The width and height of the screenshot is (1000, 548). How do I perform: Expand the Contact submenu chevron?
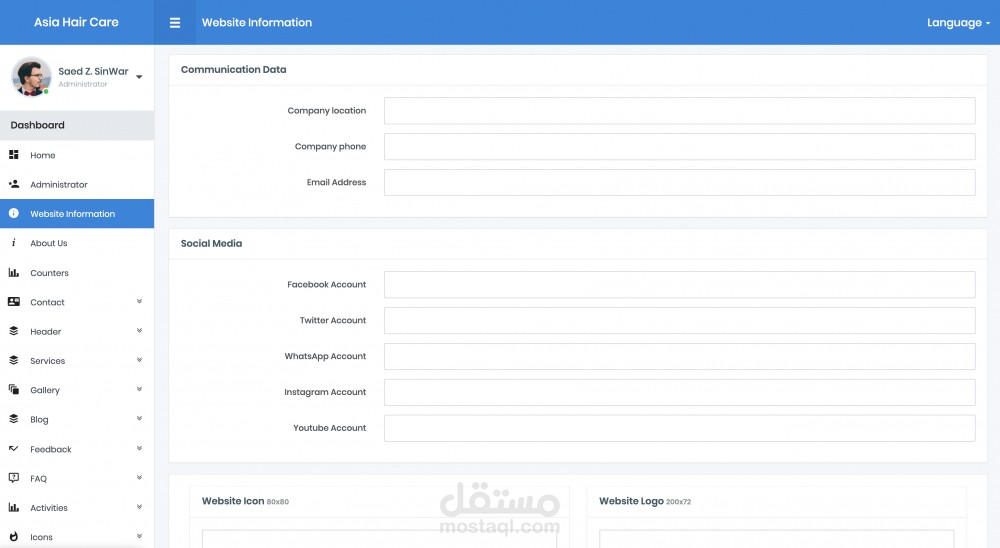pyautogui.click(x=139, y=301)
